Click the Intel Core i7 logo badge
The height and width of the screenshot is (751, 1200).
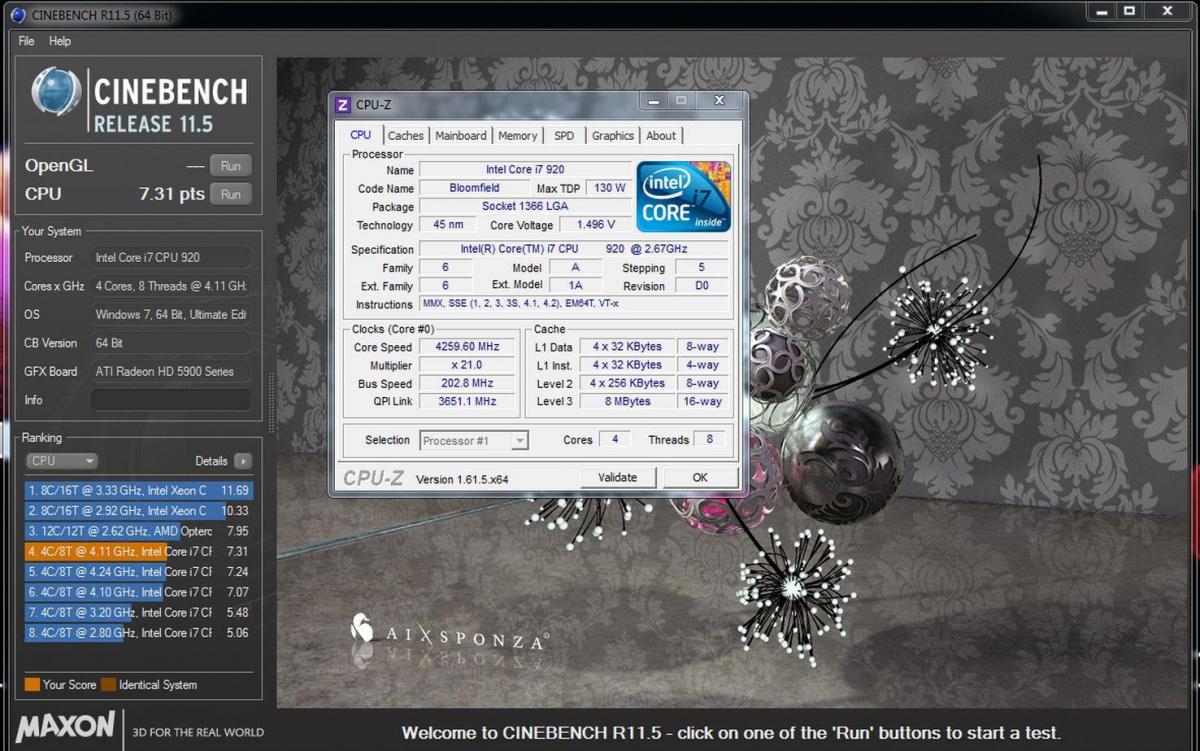684,197
